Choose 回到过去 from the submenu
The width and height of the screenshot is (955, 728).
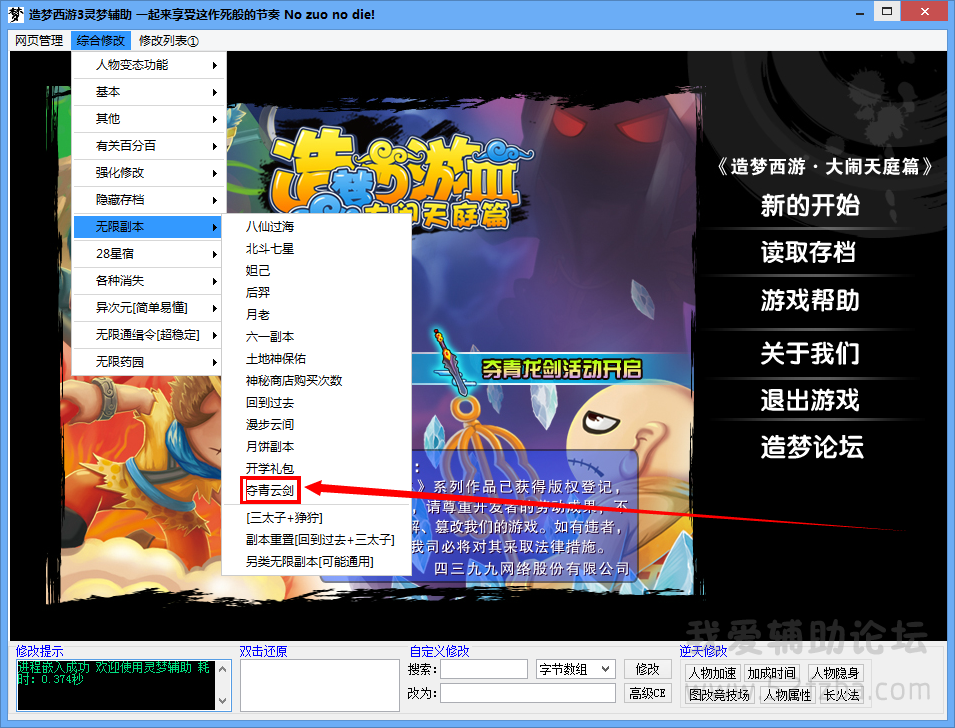[317, 403]
